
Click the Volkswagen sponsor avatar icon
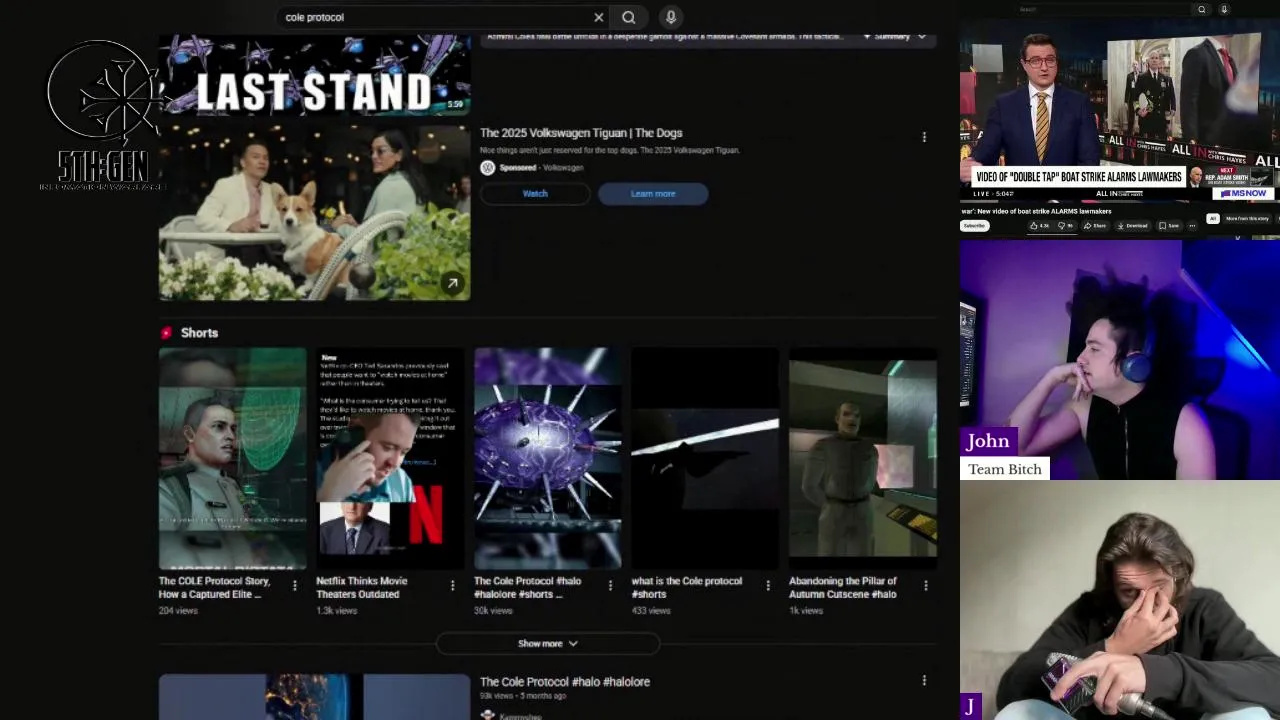tap(487, 168)
